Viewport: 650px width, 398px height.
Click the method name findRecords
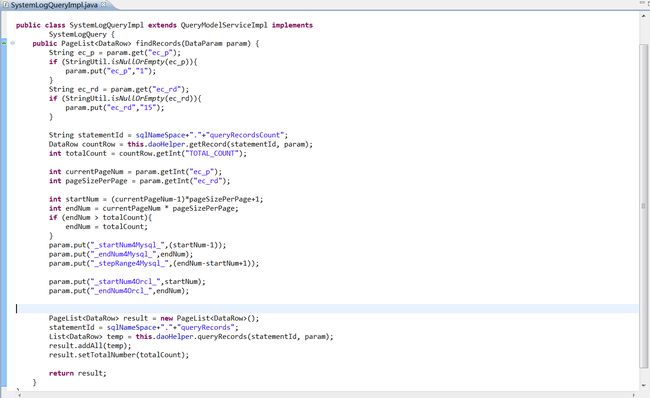coord(158,43)
